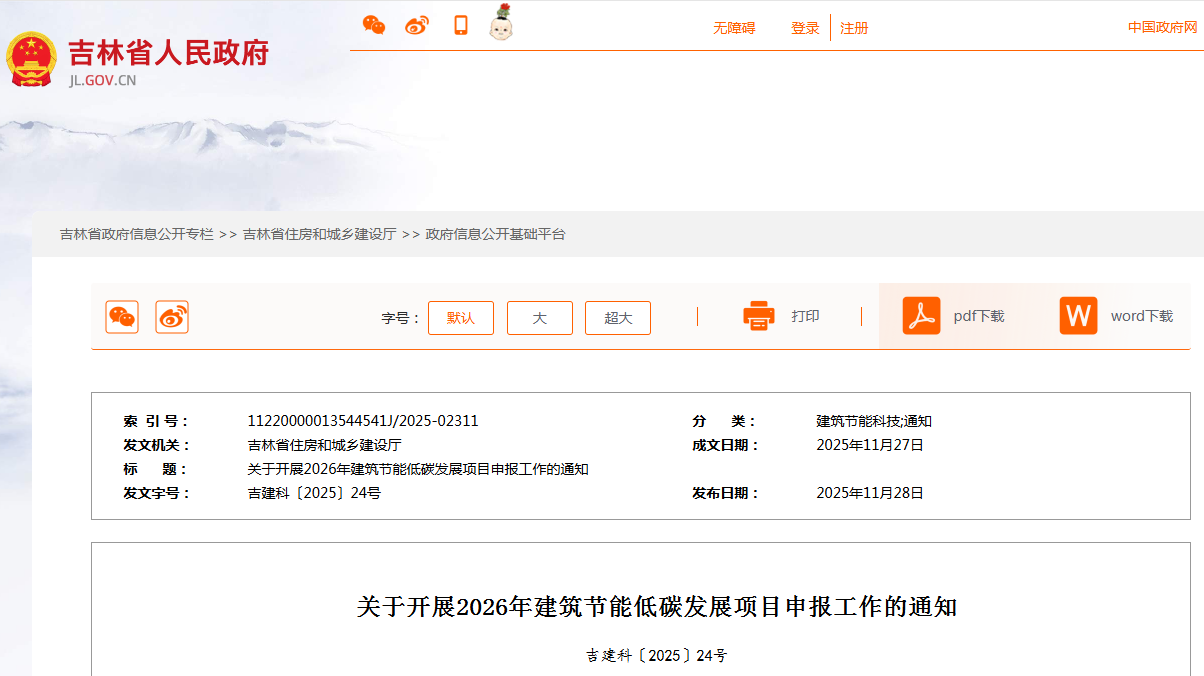Click the Word download W icon
This screenshot has width=1204, height=676.
[x=1078, y=316]
